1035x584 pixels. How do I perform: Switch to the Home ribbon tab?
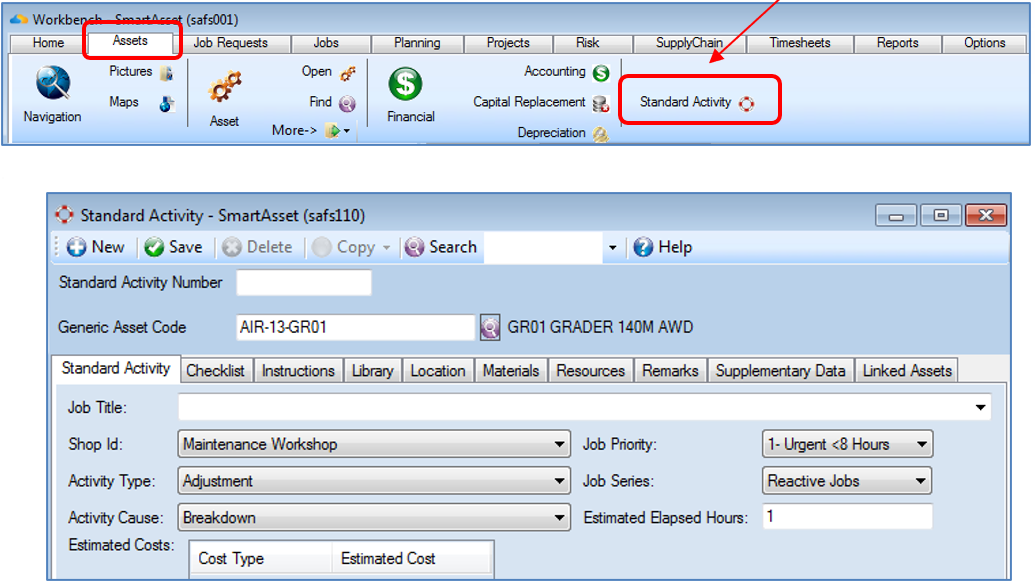(48, 43)
